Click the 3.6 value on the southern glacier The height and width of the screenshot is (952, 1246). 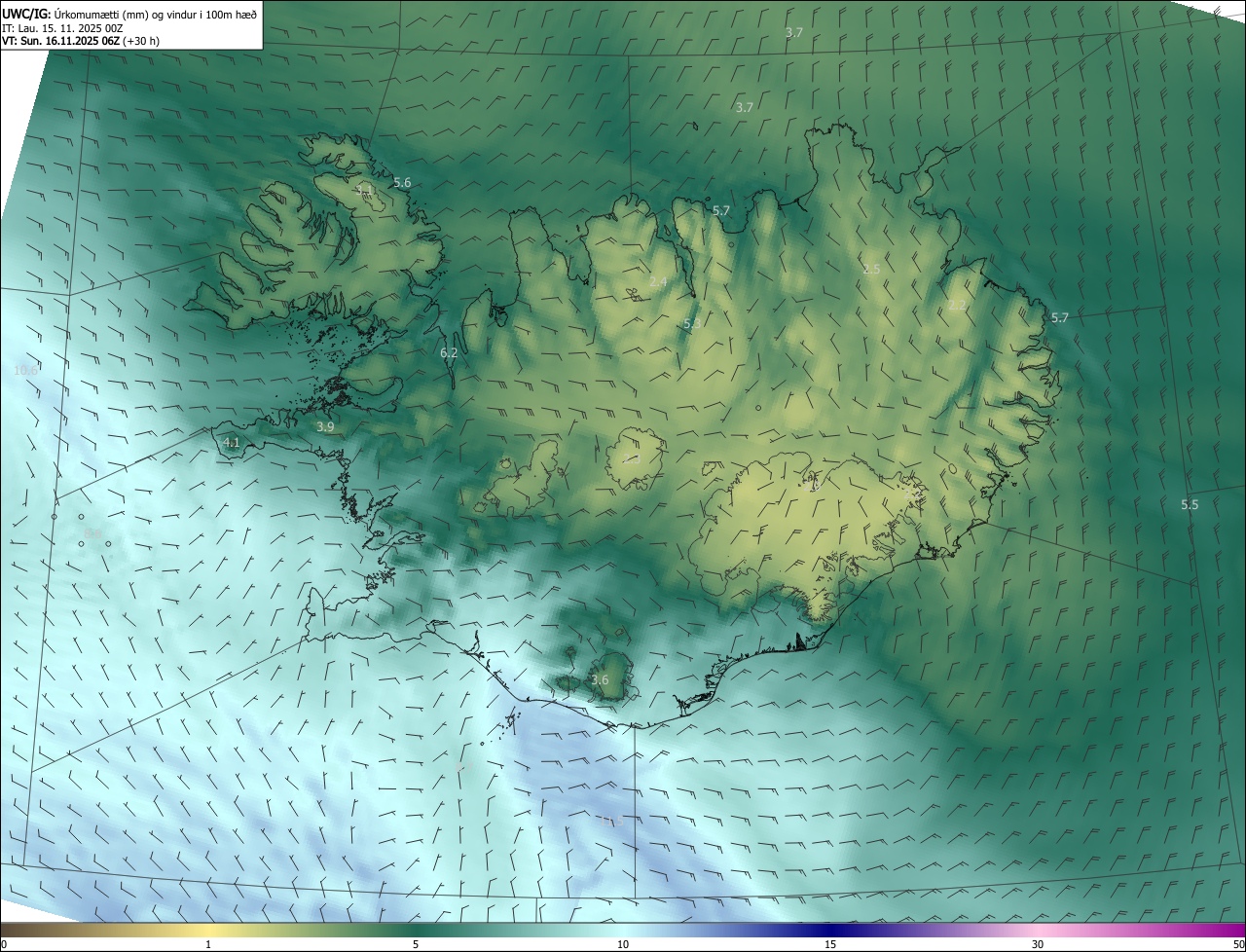600,680
